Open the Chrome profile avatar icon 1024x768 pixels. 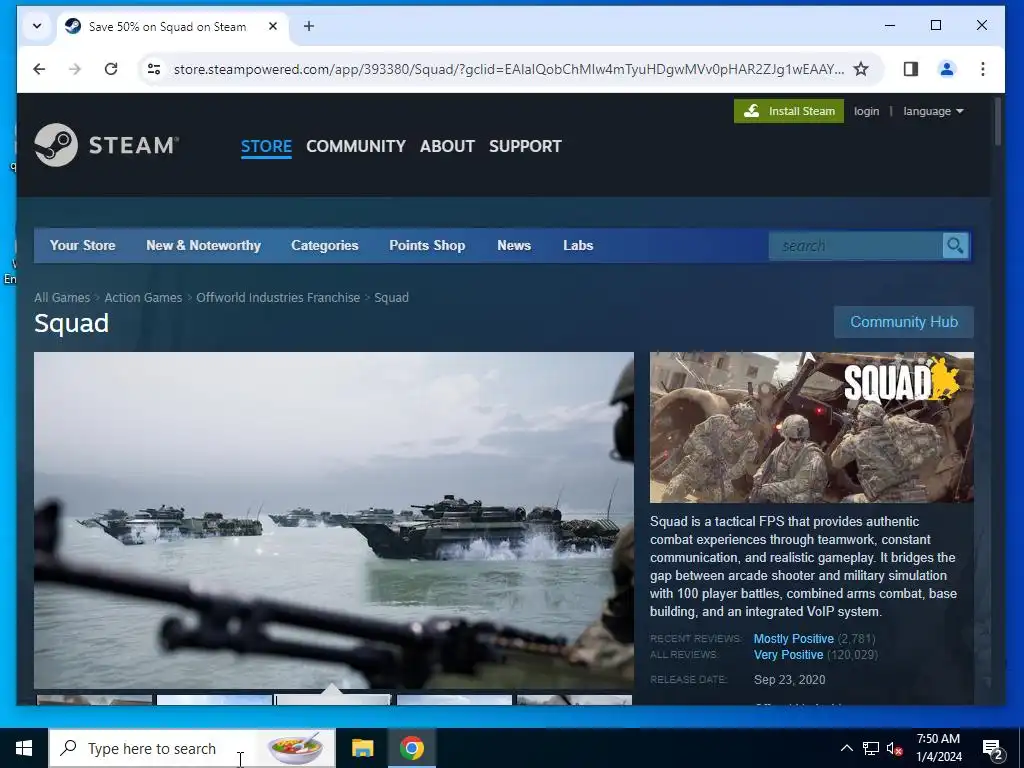(947, 69)
